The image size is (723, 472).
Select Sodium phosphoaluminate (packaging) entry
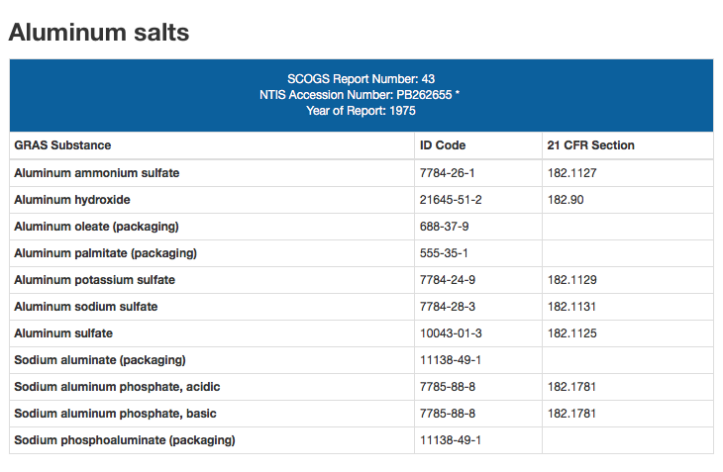(124, 440)
